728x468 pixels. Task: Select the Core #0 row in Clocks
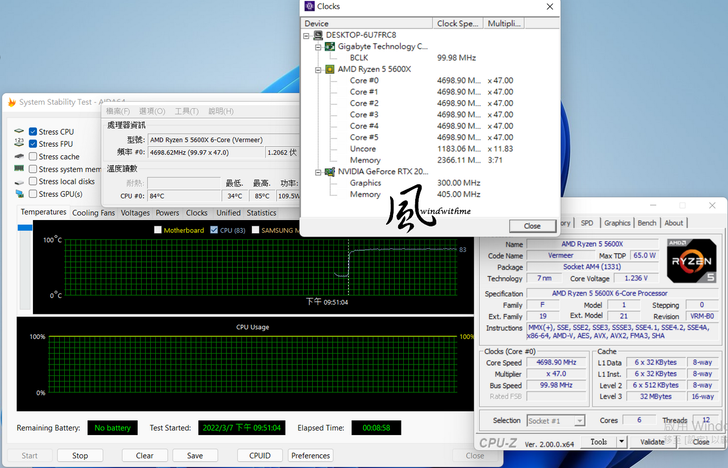(x=365, y=80)
